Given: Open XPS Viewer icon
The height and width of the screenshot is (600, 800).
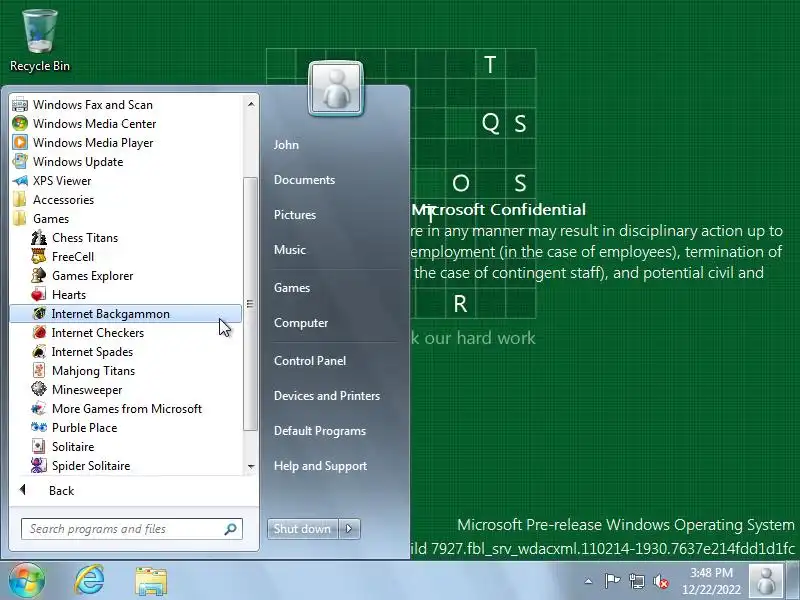Looking at the screenshot, I should pyautogui.click(x=20, y=181).
